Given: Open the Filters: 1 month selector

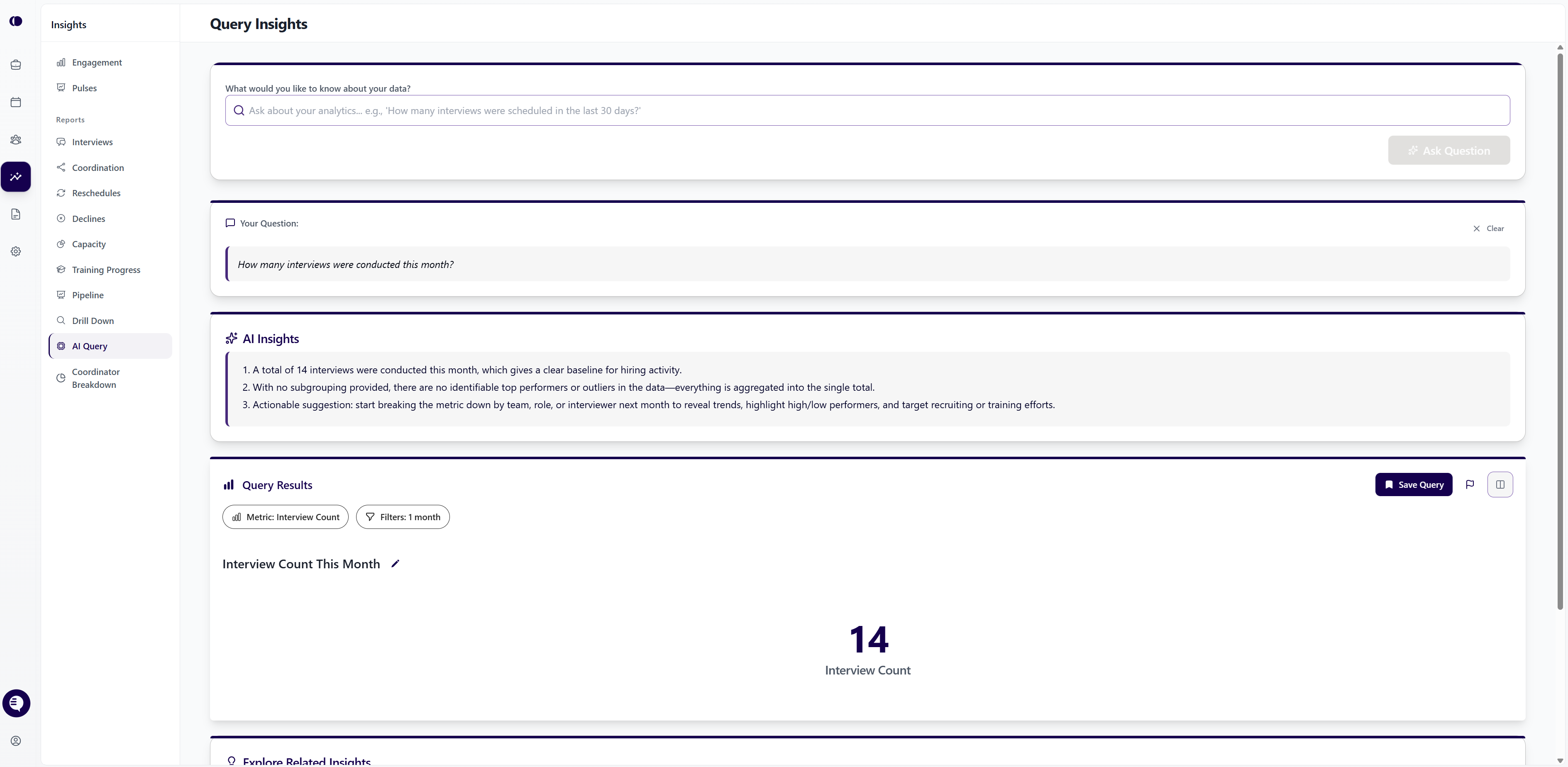Looking at the screenshot, I should (402, 517).
